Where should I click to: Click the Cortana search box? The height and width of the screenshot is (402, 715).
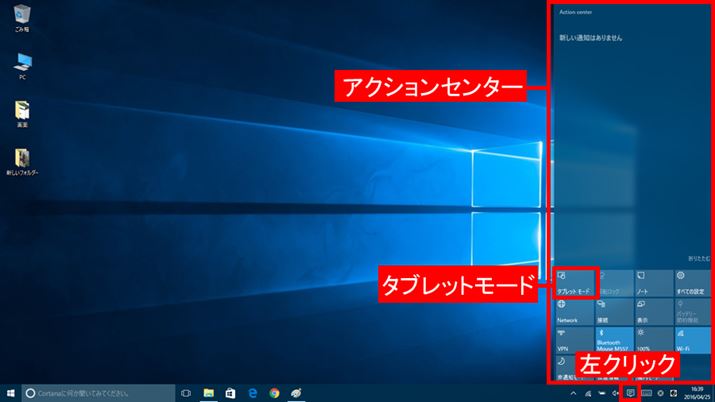[x=92, y=393]
